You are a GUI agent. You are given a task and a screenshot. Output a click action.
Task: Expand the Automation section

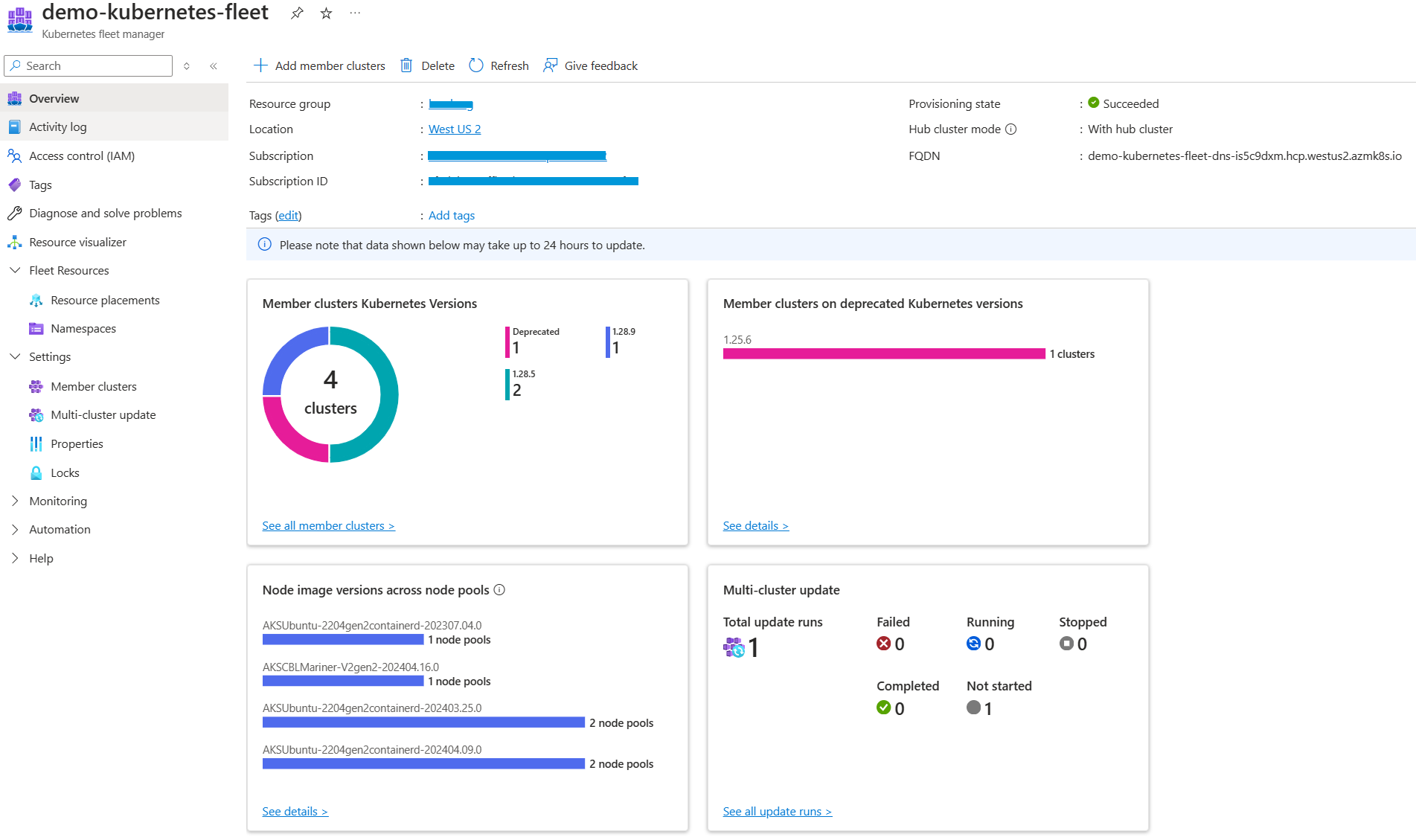click(15, 530)
